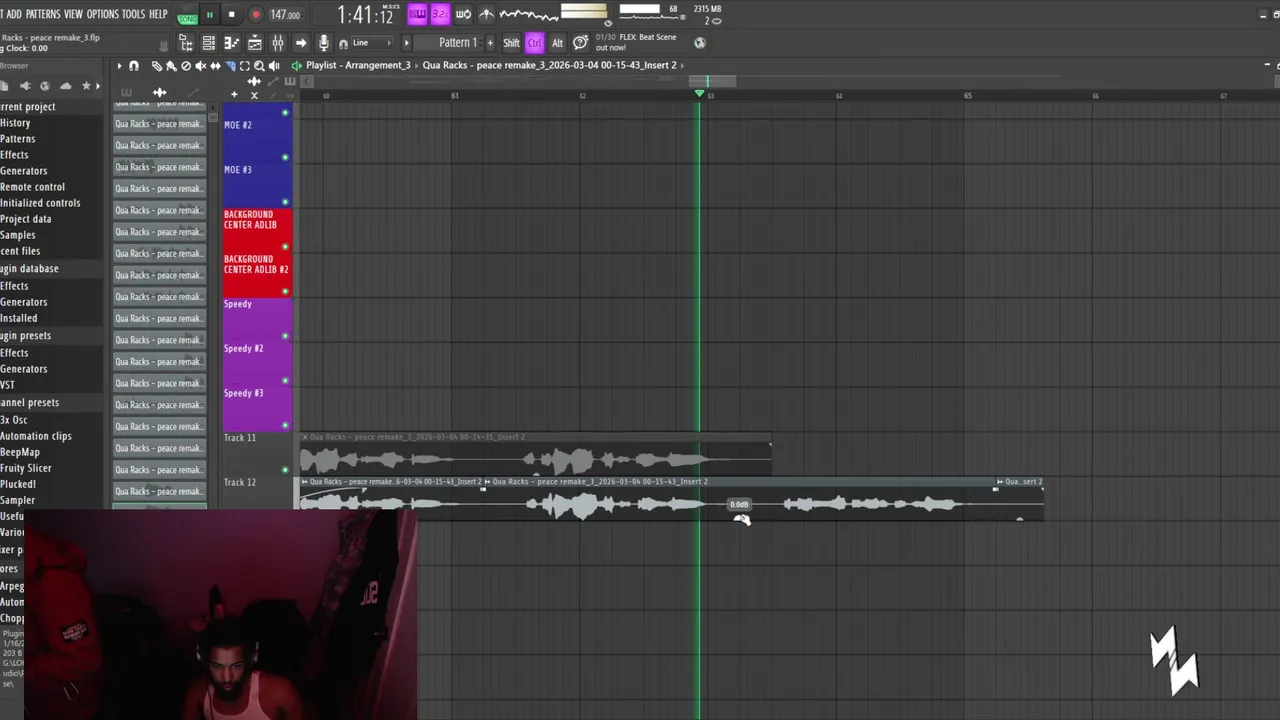Open the Channel rack icon
The image size is (1280, 720).
coord(208,43)
